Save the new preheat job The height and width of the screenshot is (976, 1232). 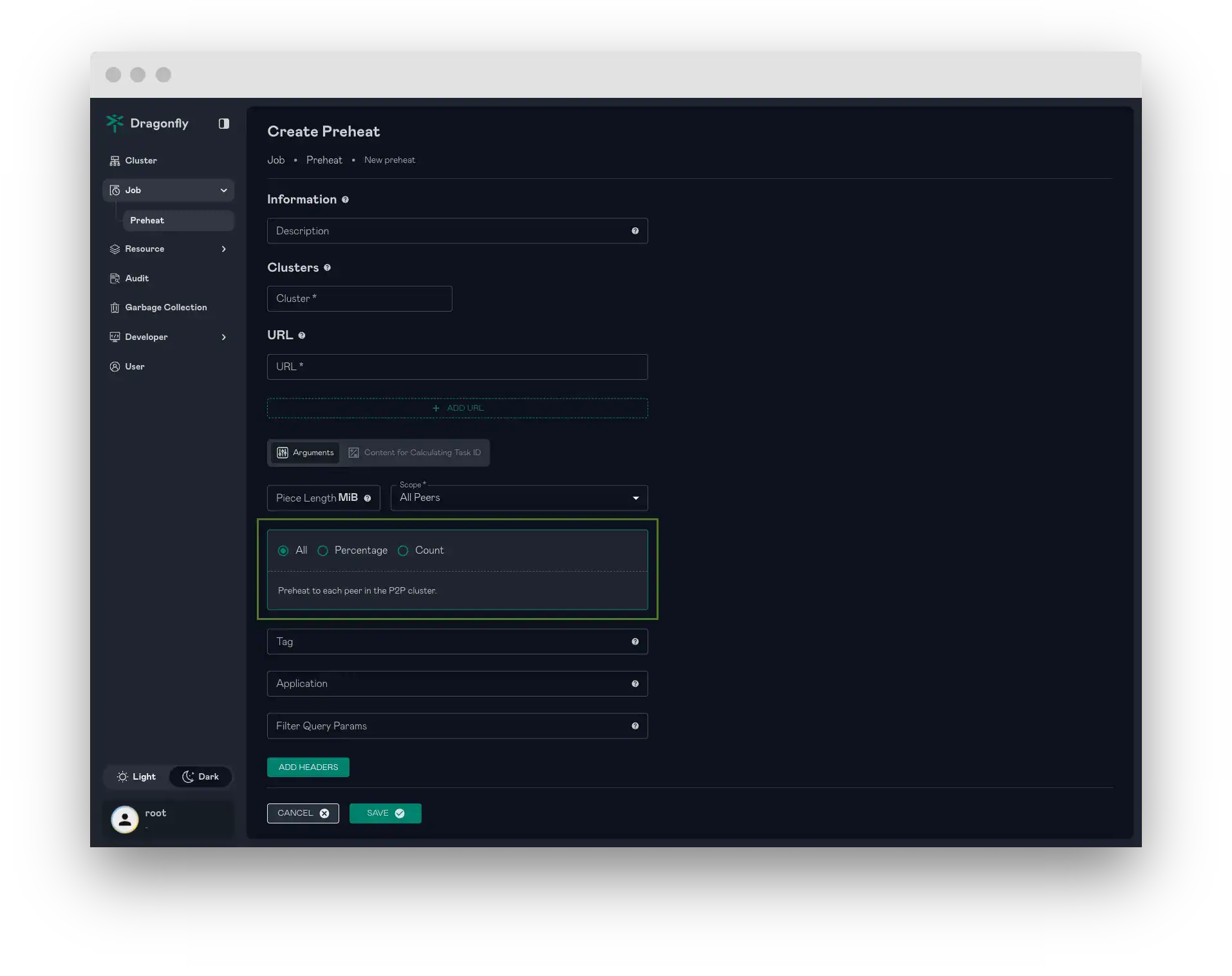pos(384,813)
